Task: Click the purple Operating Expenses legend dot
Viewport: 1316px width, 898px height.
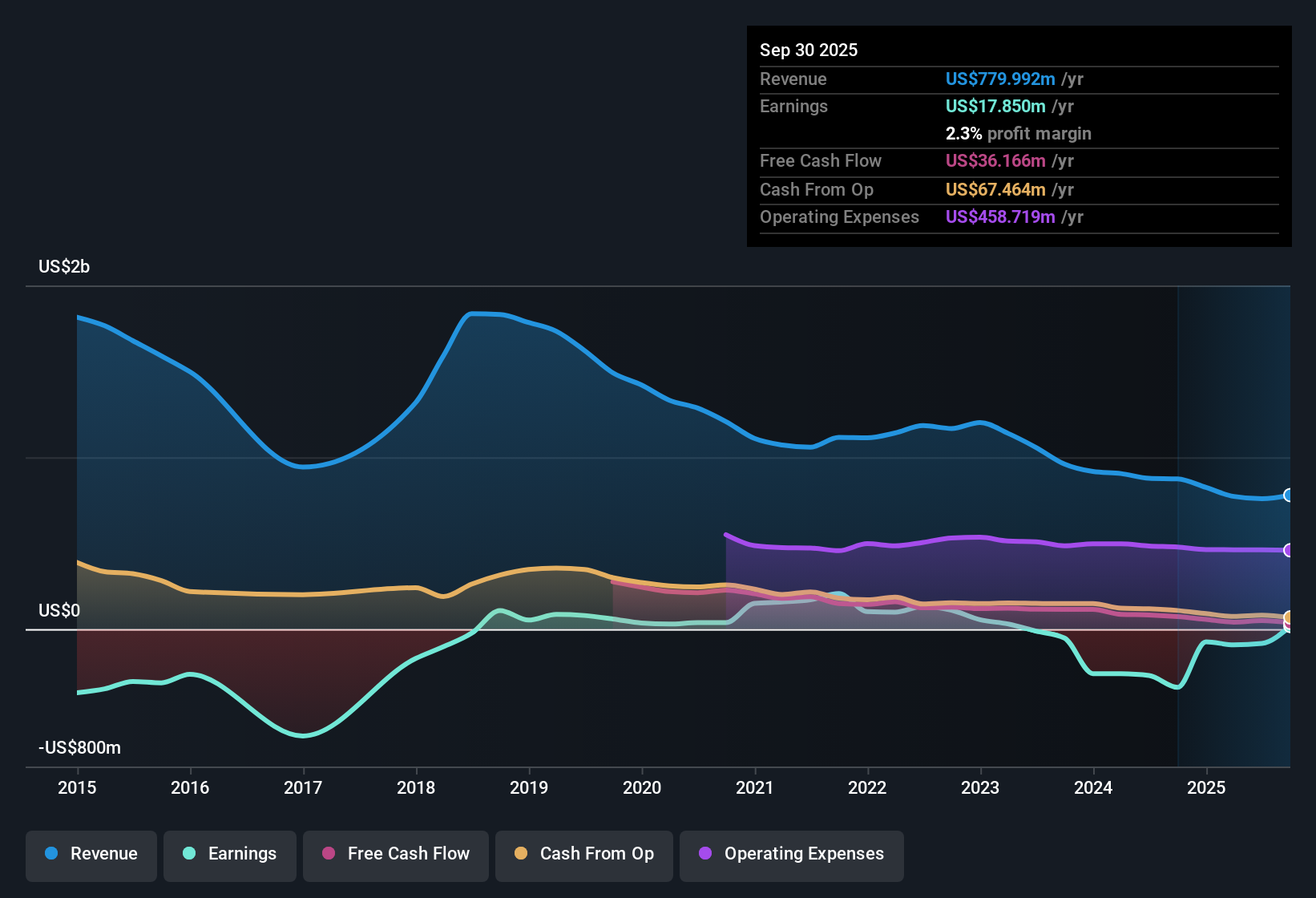Action: point(706,855)
